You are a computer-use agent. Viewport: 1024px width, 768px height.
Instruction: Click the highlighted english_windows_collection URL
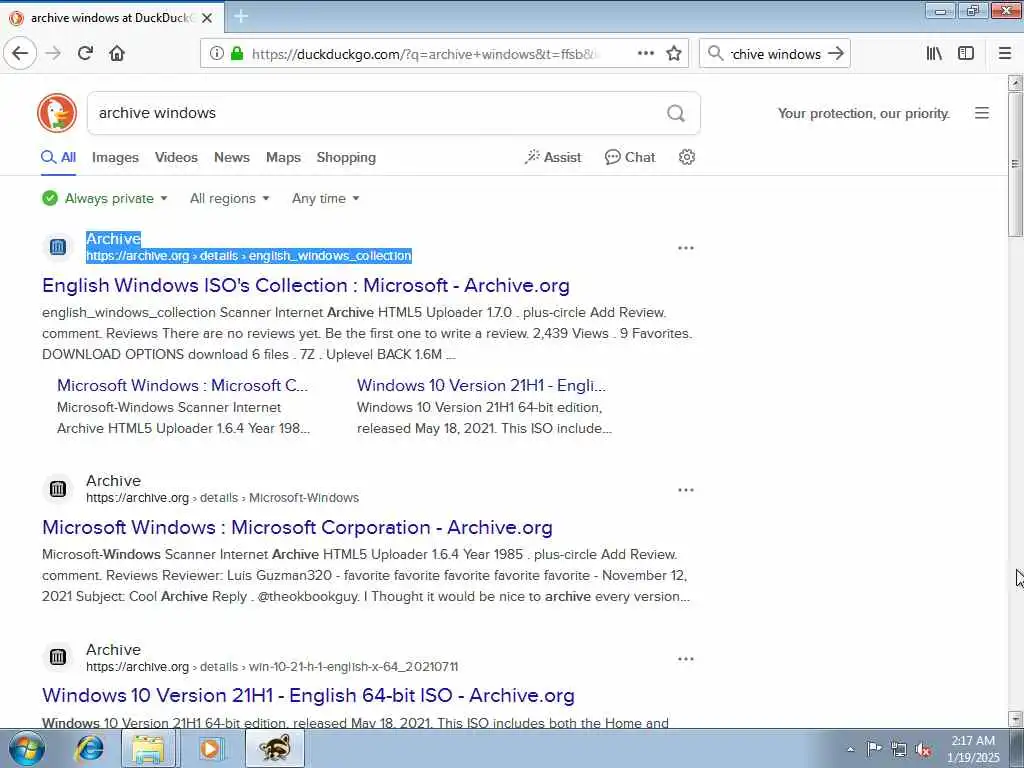pyautogui.click(x=249, y=256)
